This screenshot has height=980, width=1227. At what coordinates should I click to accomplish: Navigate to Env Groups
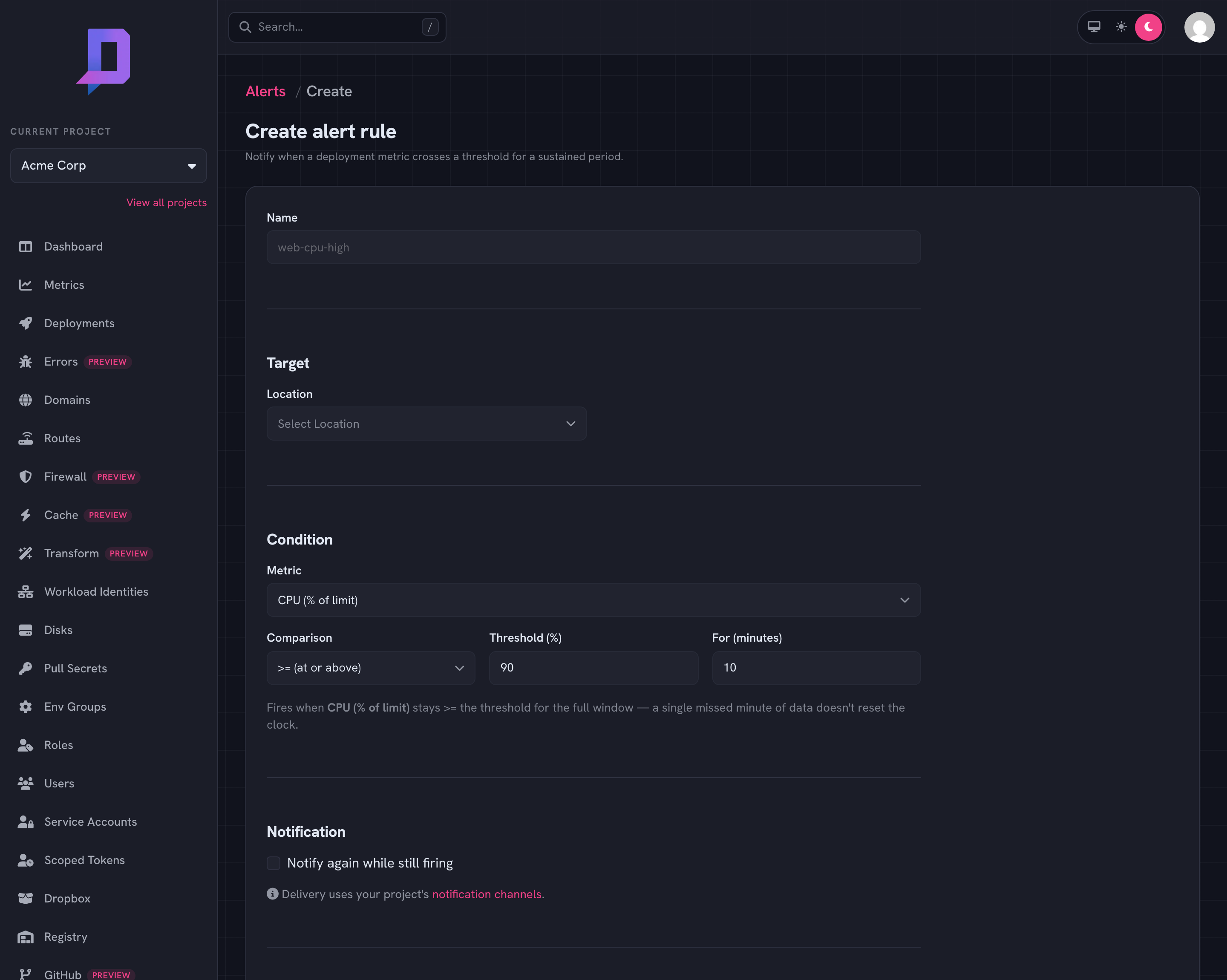(x=75, y=707)
